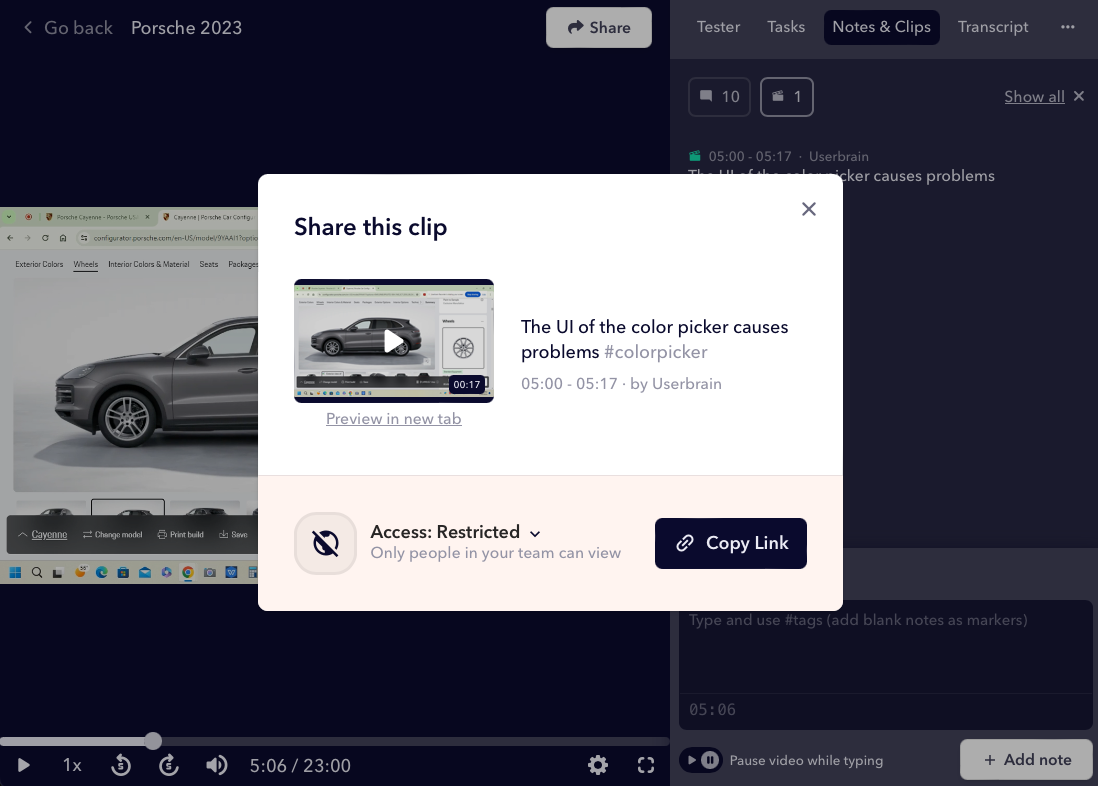Viewport: 1098px width, 786px height.
Task: Skip forward 5 seconds
Action: [x=169, y=765]
